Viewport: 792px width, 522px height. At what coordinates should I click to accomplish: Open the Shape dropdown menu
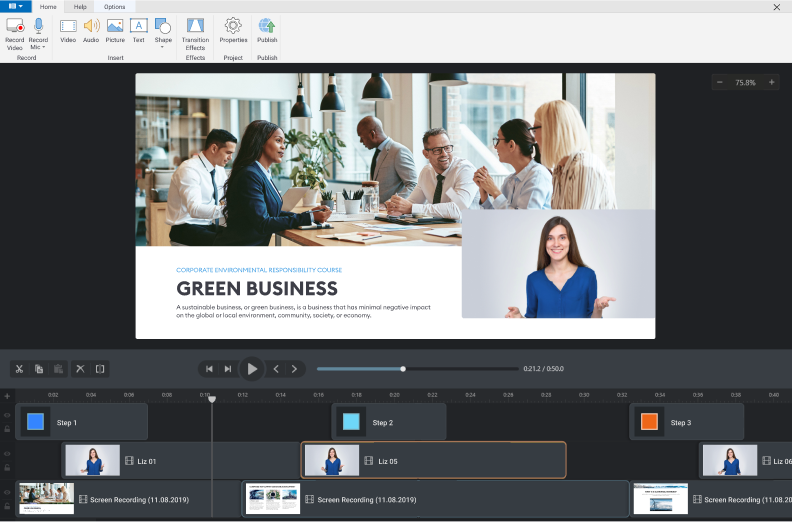pyautogui.click(x=163, y=47)
